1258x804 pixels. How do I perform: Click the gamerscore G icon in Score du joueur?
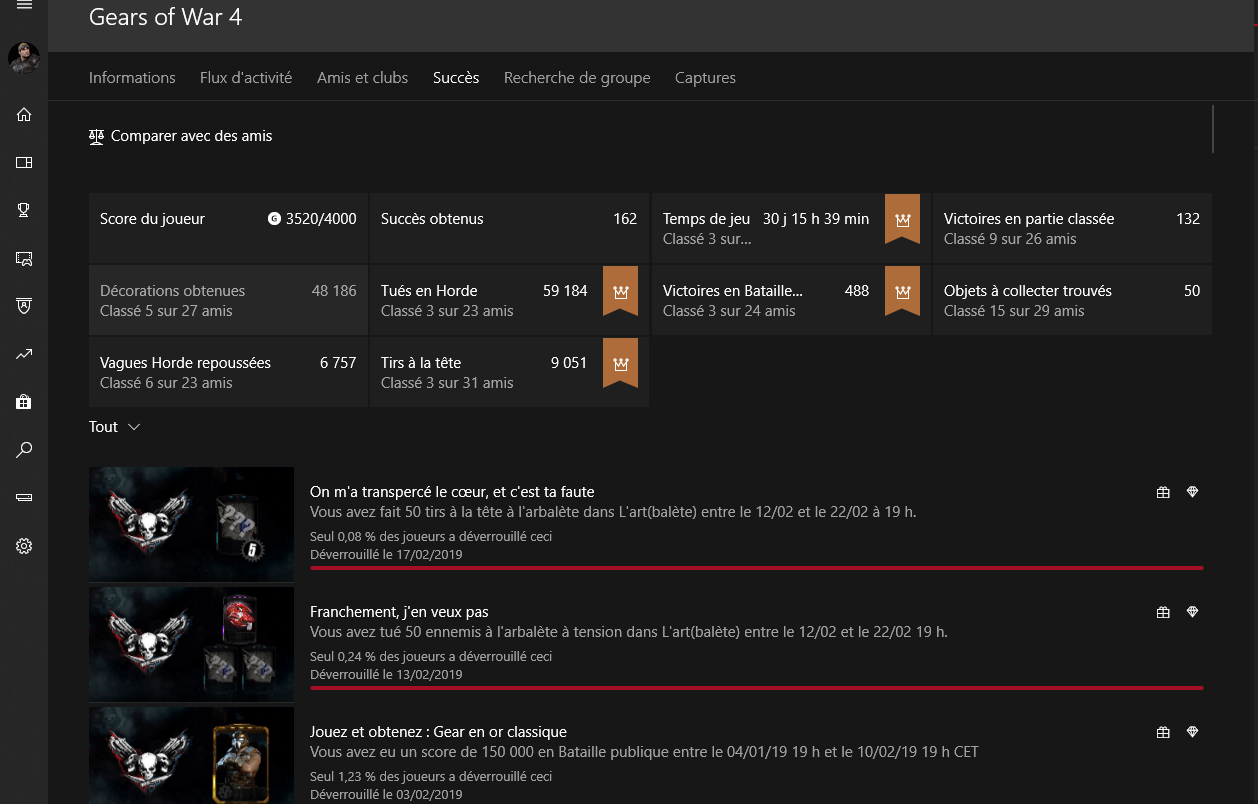(274, 219)
